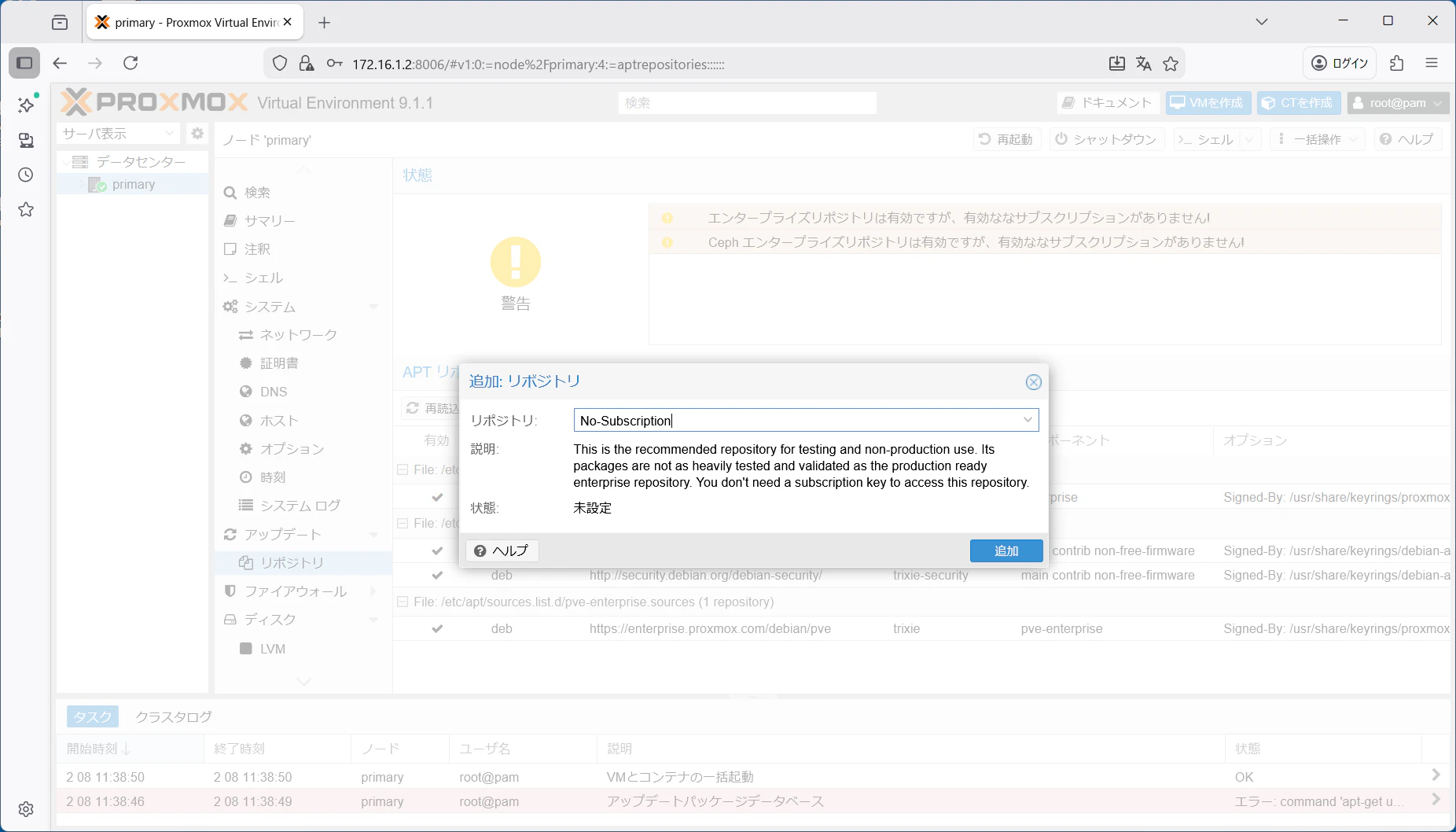Open ネットワーク under システム
This screenshot has height=832, width=1456.
coord(303,335)
